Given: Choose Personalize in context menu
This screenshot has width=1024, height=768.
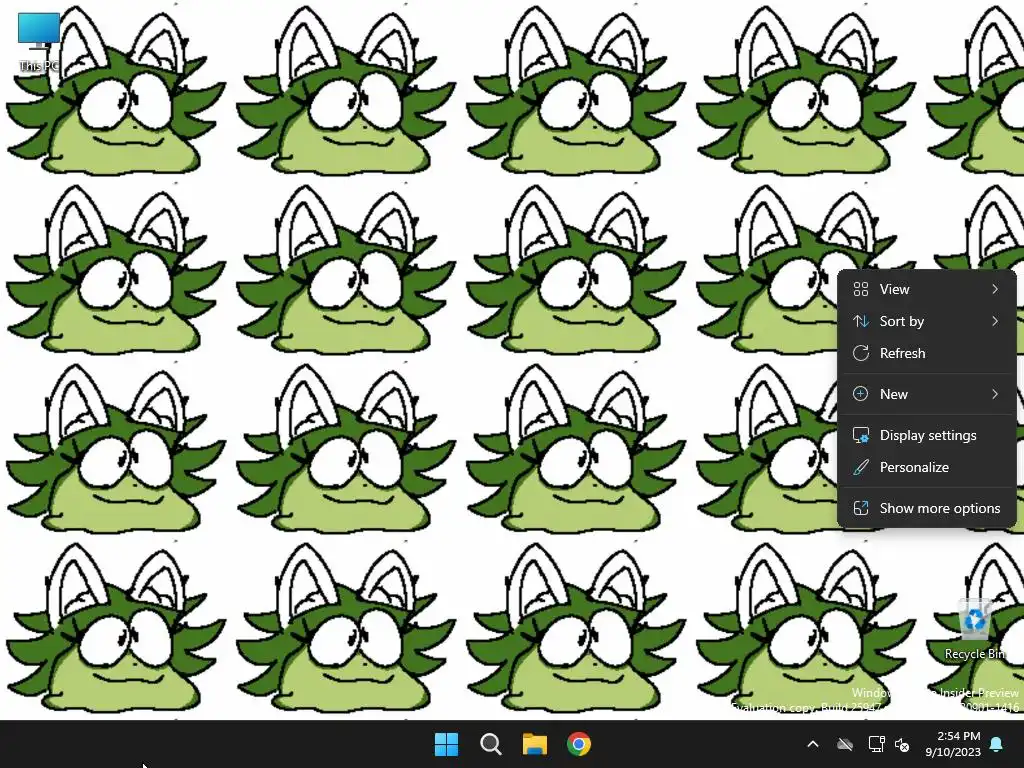Looking at the screenshot, I should tap(927, 467).
